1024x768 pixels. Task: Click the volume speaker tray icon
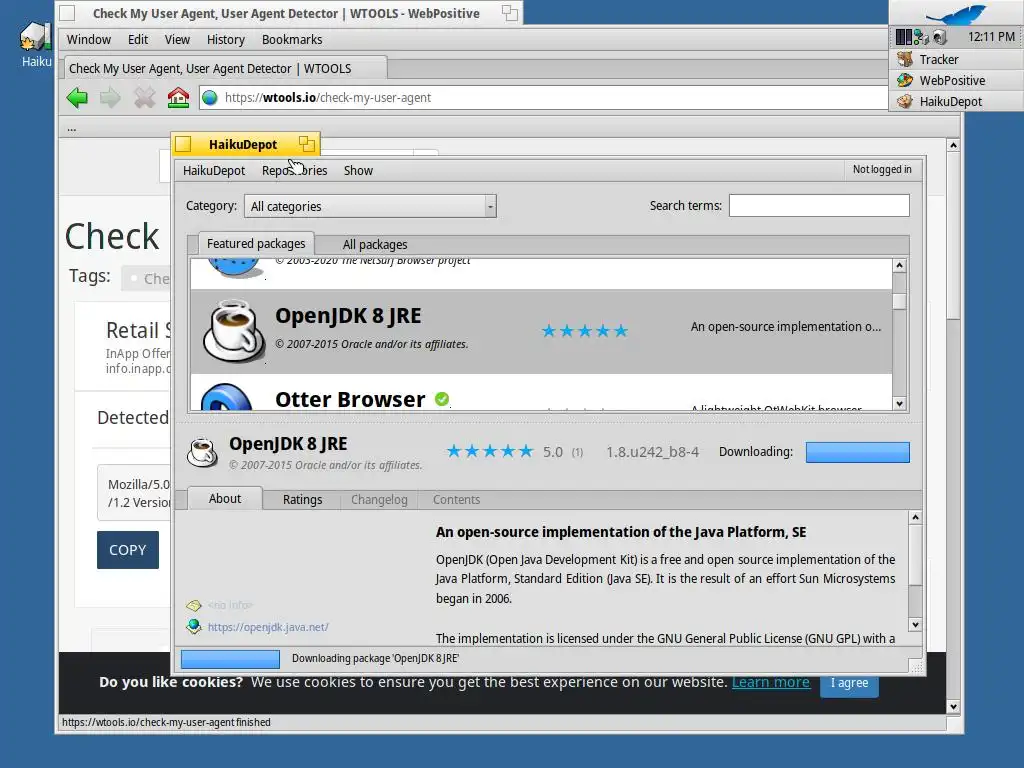tap(939, 37)
